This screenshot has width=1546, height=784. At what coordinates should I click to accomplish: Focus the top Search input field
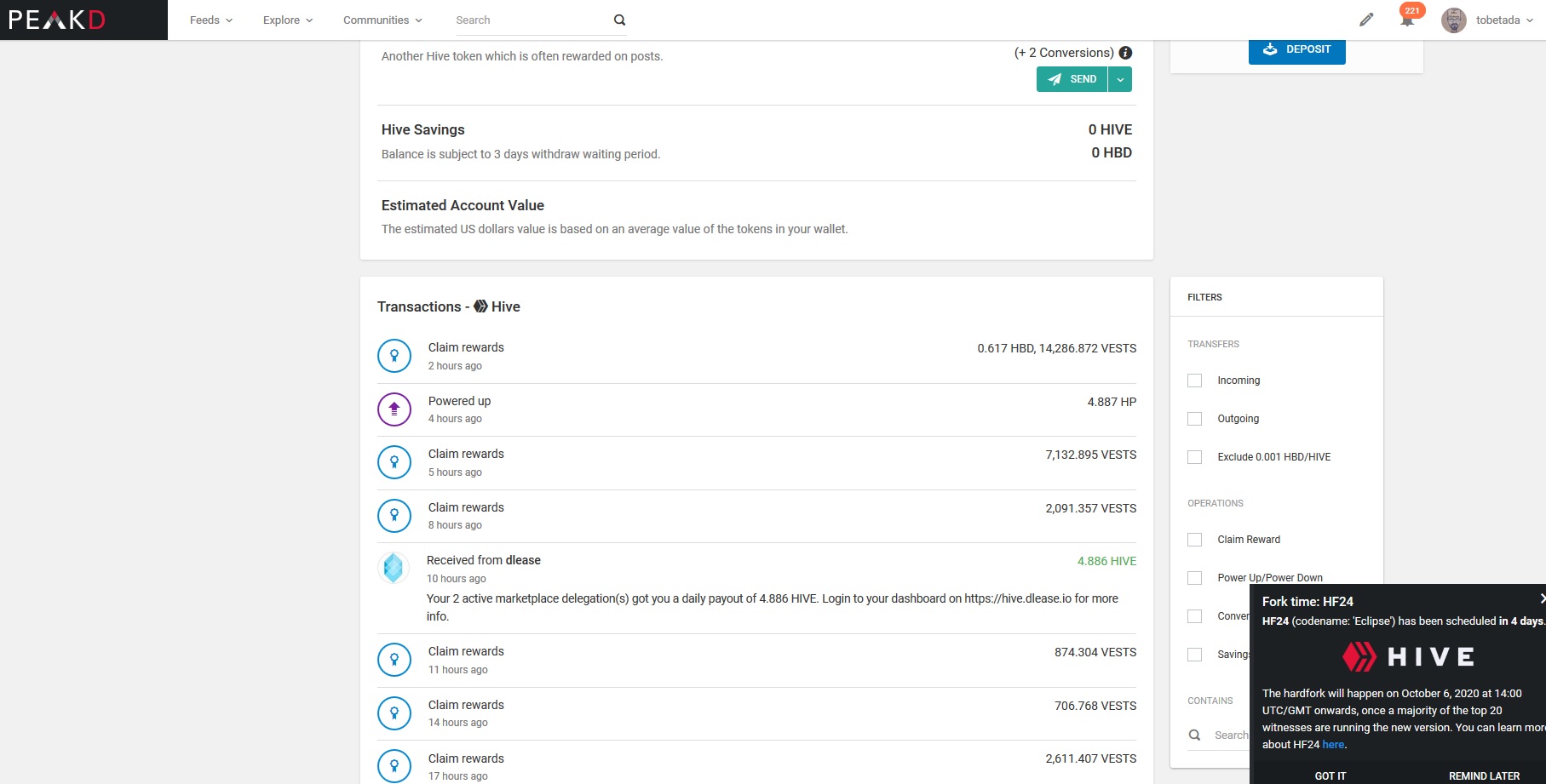(x=532, y=20)
